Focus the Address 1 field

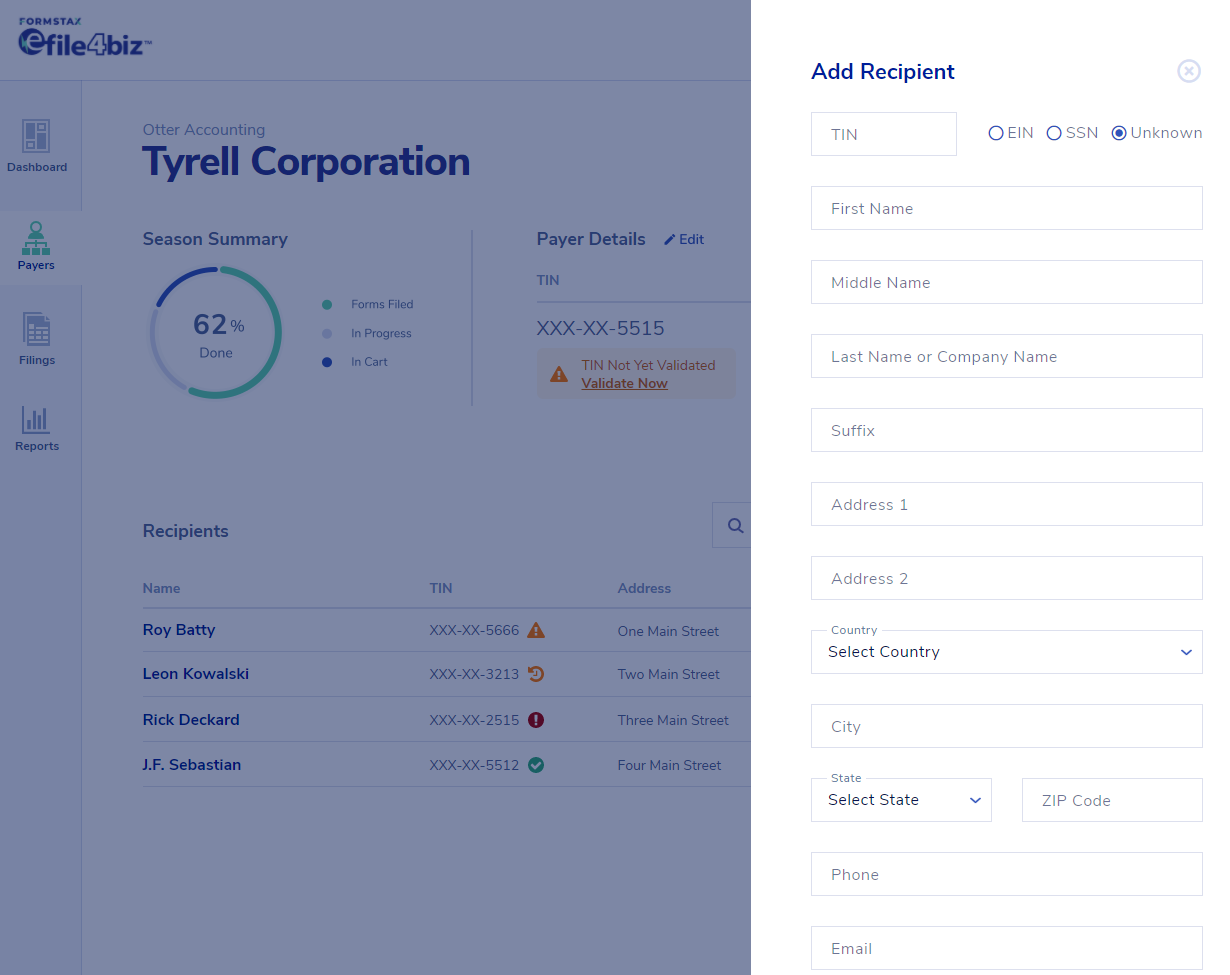[x=1007, y=504]
